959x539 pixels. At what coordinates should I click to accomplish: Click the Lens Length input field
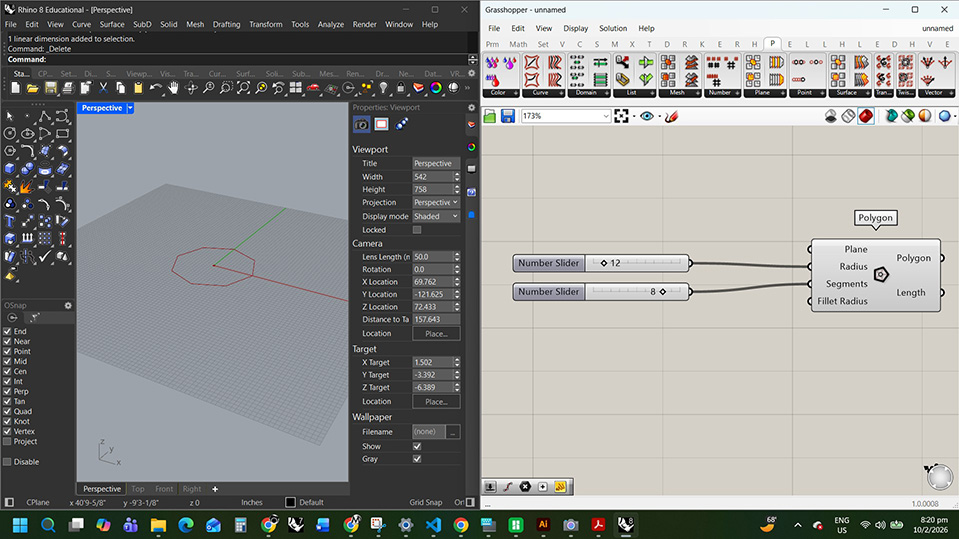[x=432, y=257]
